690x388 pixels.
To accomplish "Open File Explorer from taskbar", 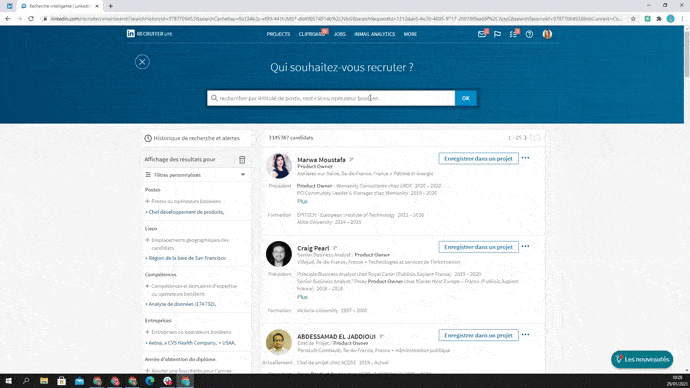I will (44, 381).
